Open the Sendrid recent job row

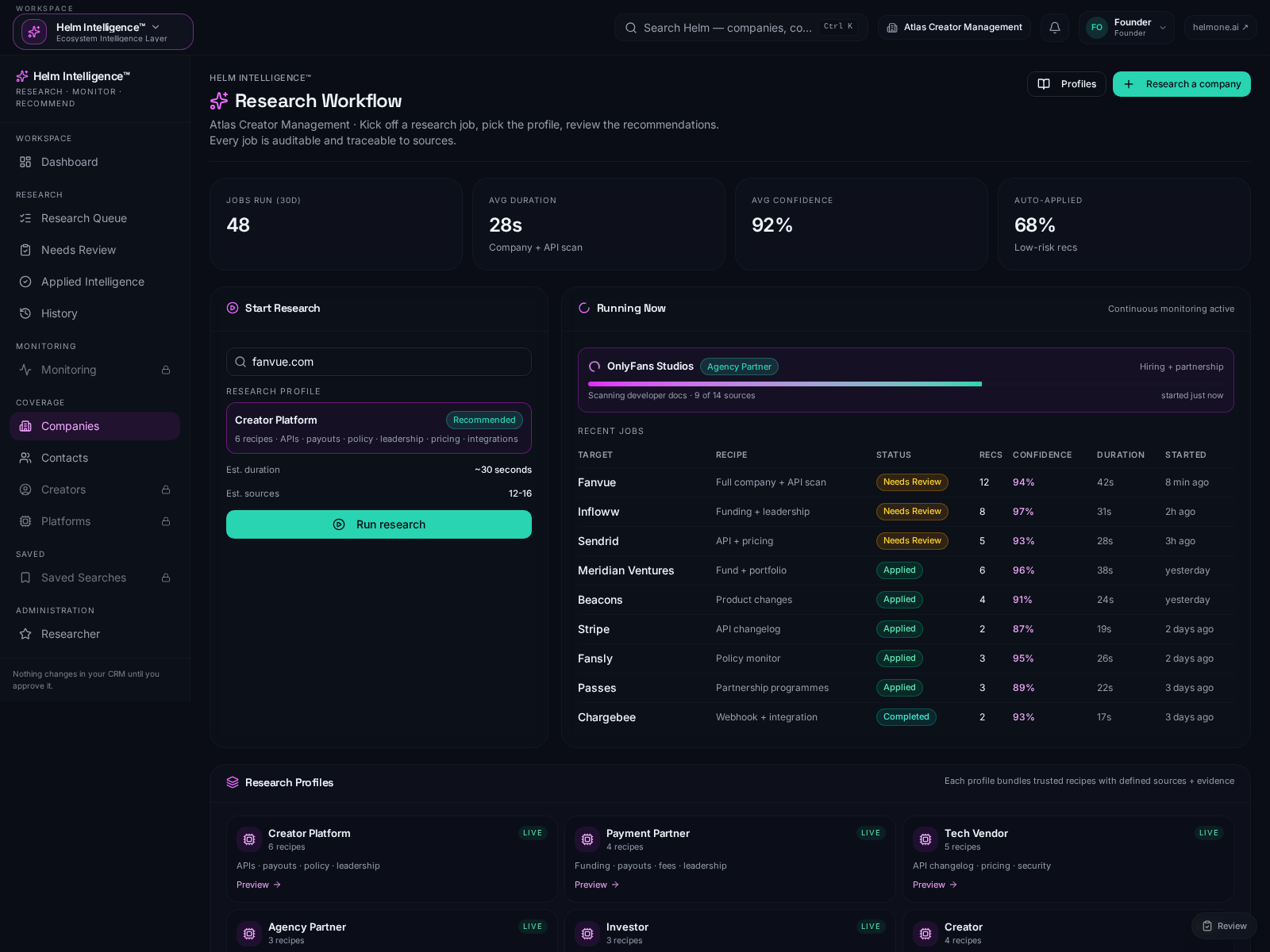pyautogui.click(x=906, y=541)
